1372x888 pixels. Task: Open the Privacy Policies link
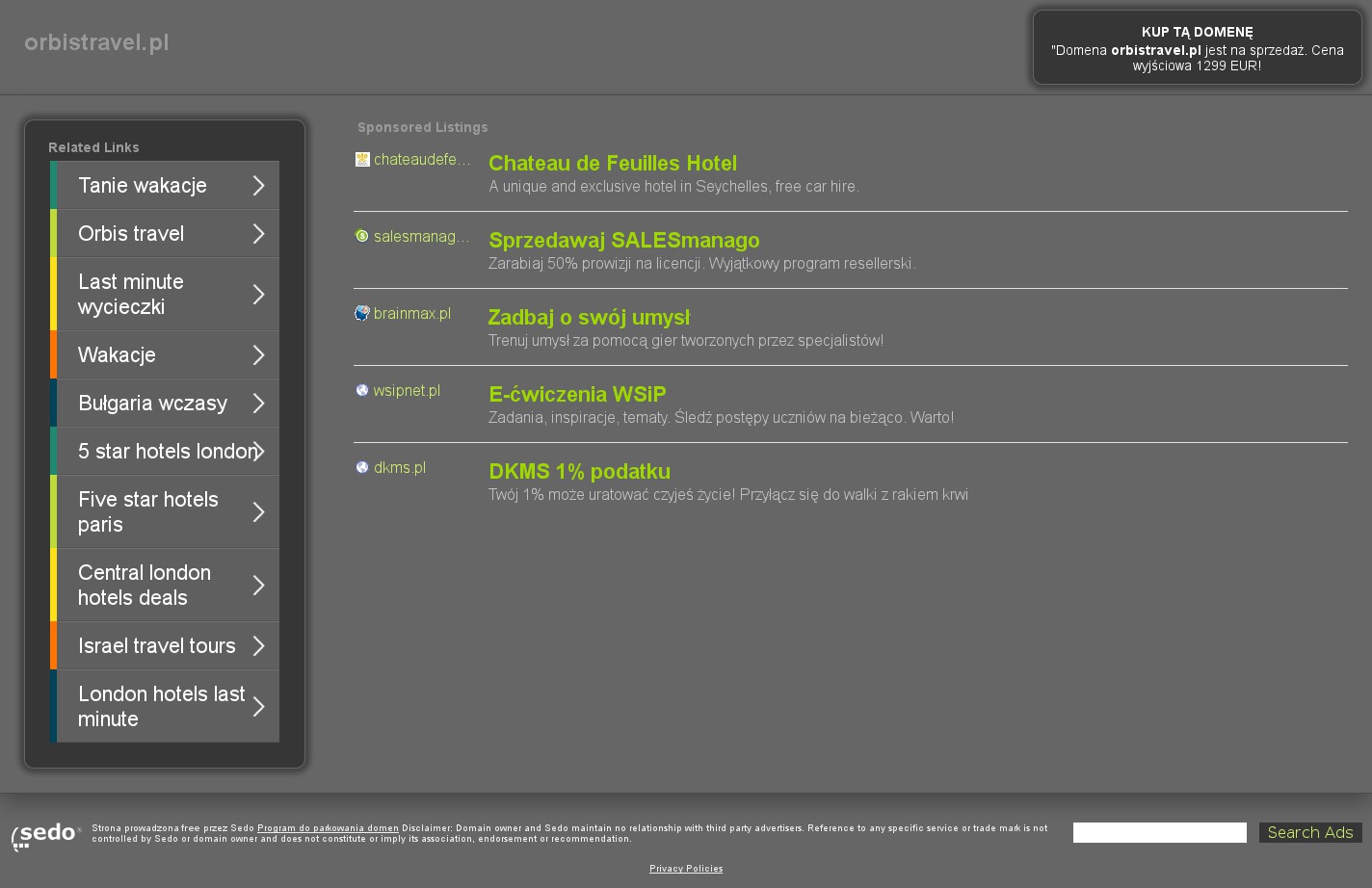tap(686, 869)
